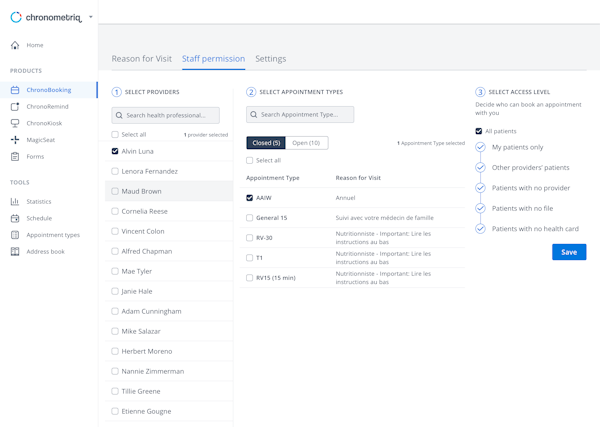
Task: Click the blue Save button
Action: pyautogui.click(x=568, y=252)
